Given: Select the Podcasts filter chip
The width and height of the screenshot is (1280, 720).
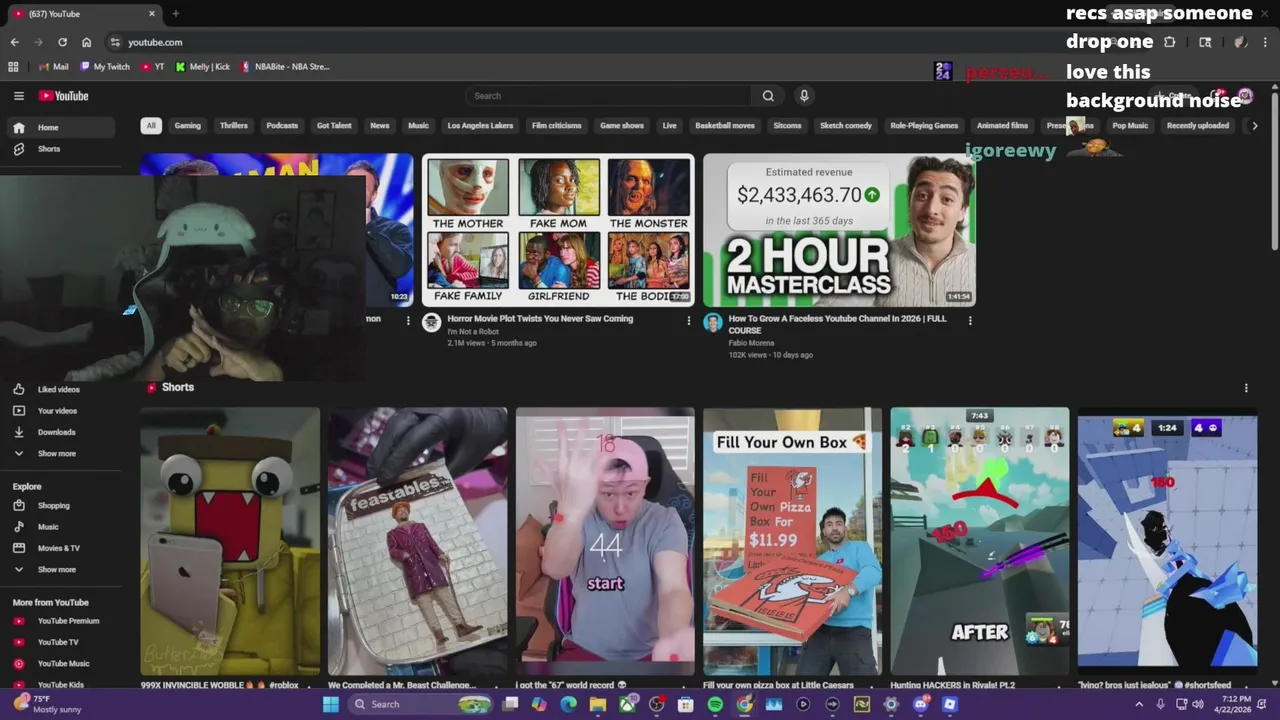Looking at the screenshot, I should [x=282, y=126].
